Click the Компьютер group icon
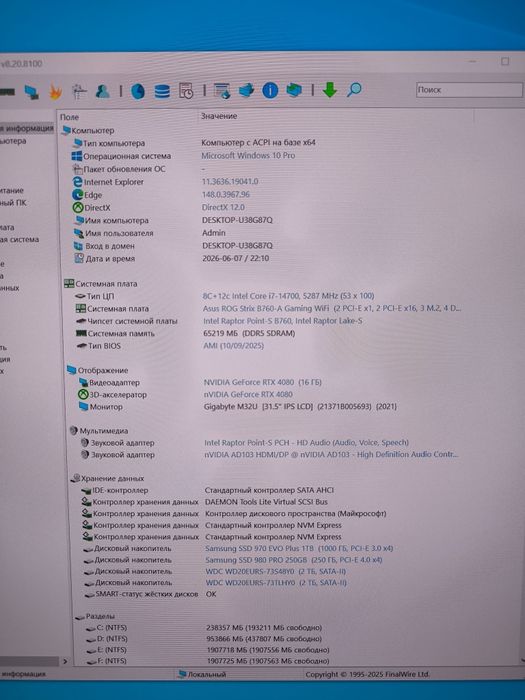 (66, 130)
